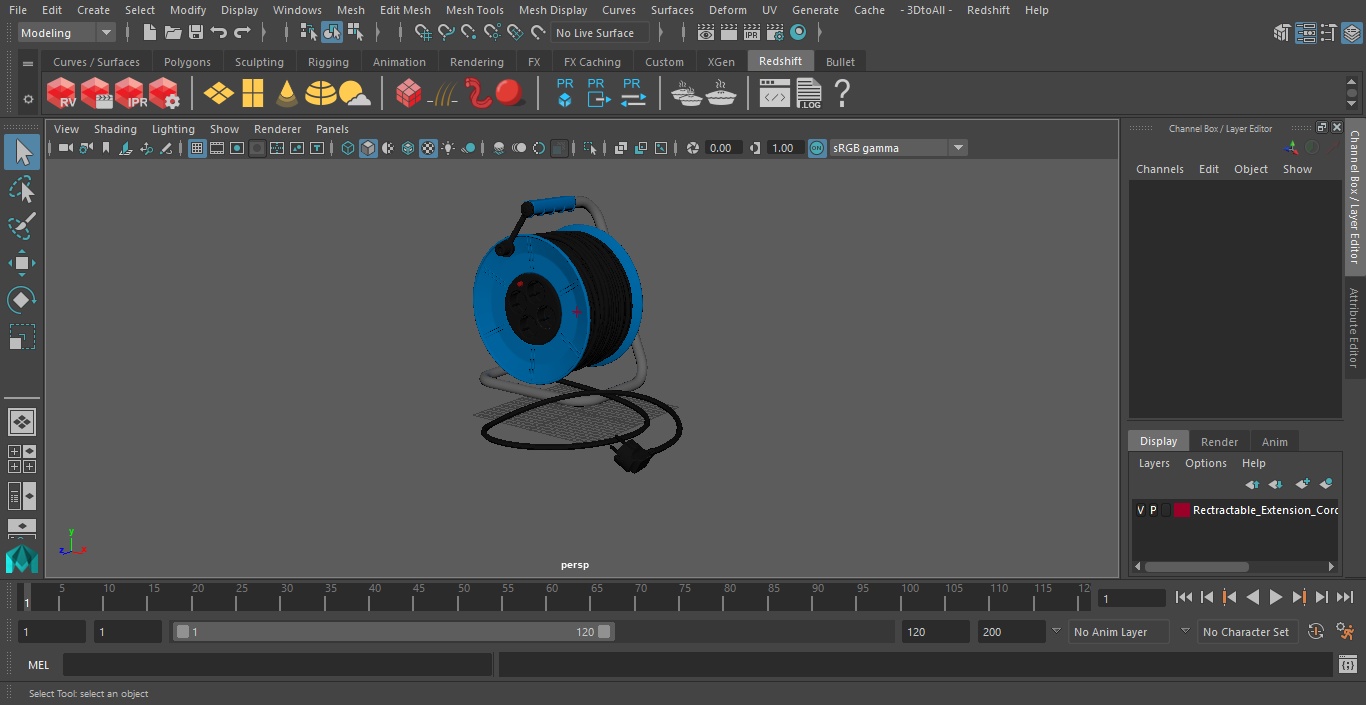
Task: Click the red worm-shaped Redshift shelf icon
Action: 479,94
